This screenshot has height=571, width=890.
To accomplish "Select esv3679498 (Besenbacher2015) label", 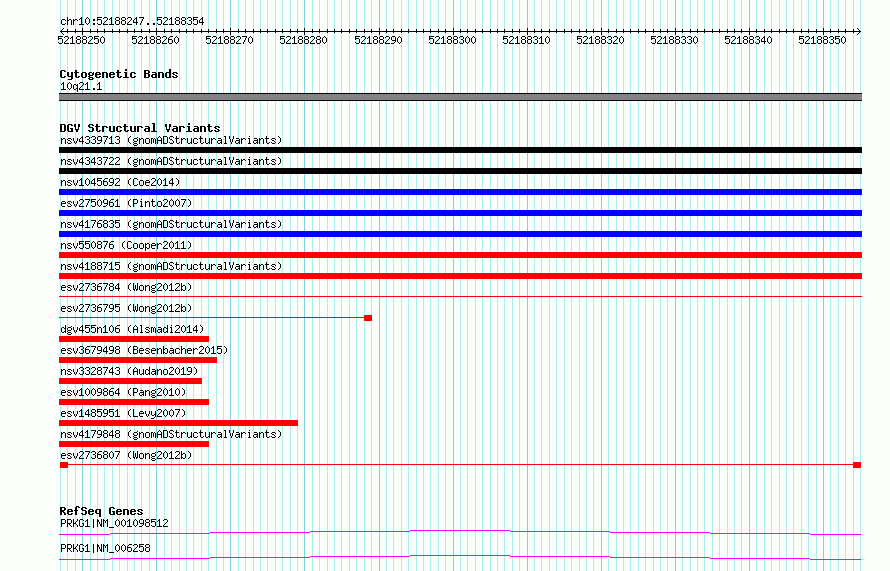I will [x=144, y=350].
